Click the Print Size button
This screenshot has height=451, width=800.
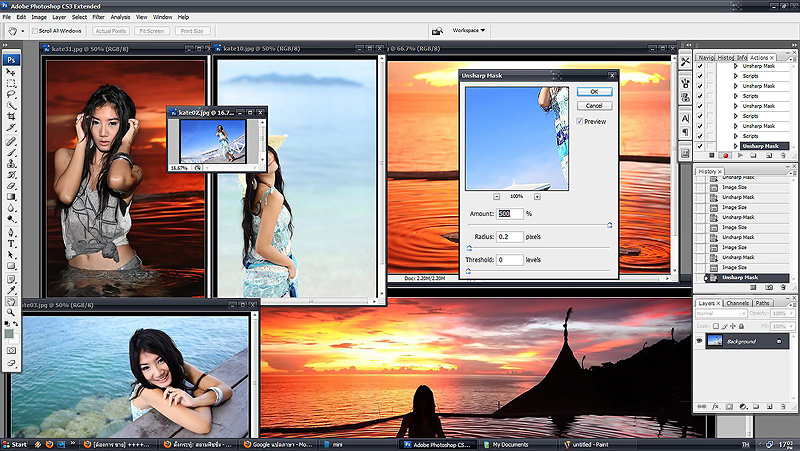pyautogui.click(x=192, y=31)
